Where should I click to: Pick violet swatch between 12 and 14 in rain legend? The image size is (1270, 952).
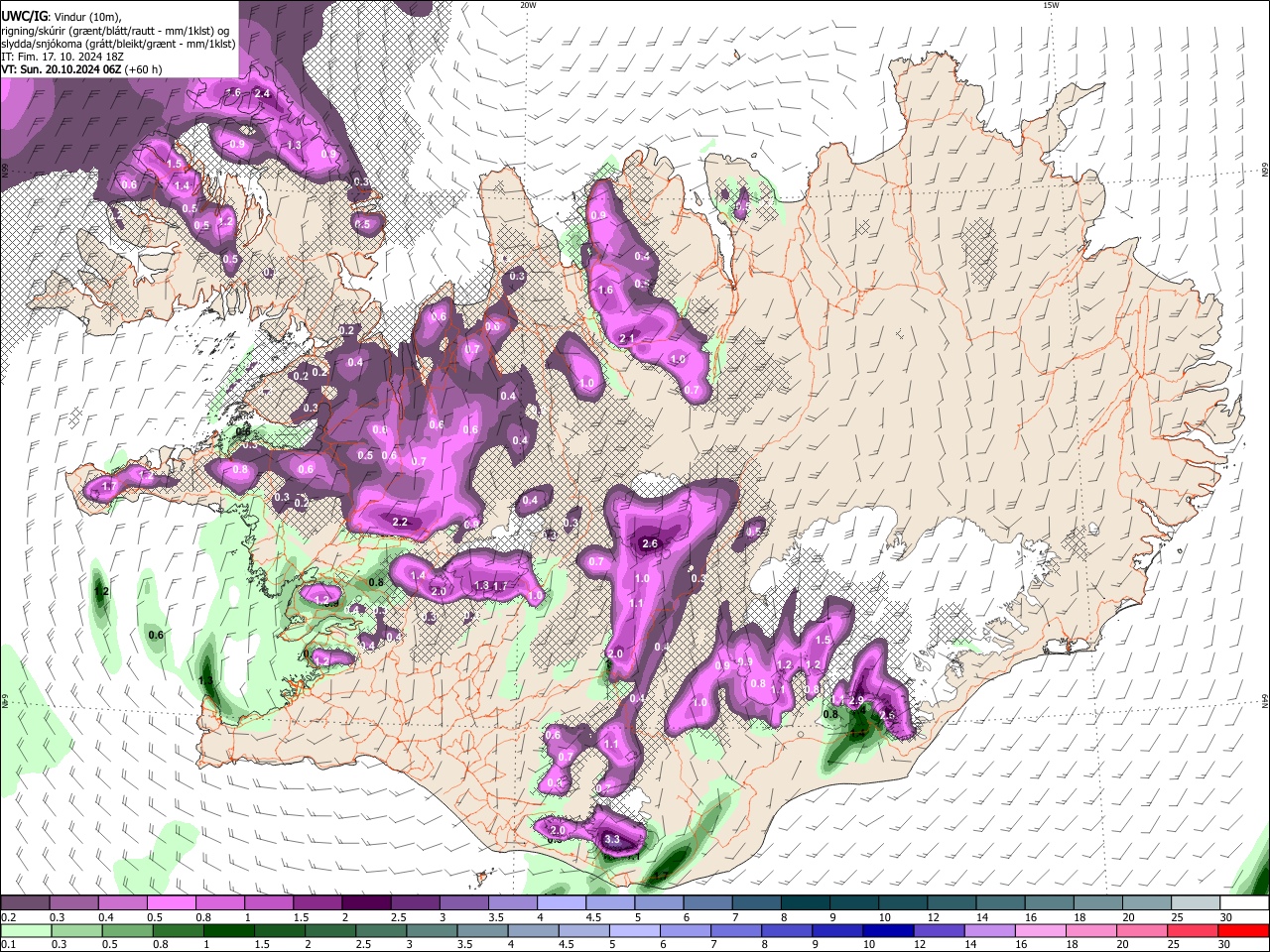click(x=939, y=930)
